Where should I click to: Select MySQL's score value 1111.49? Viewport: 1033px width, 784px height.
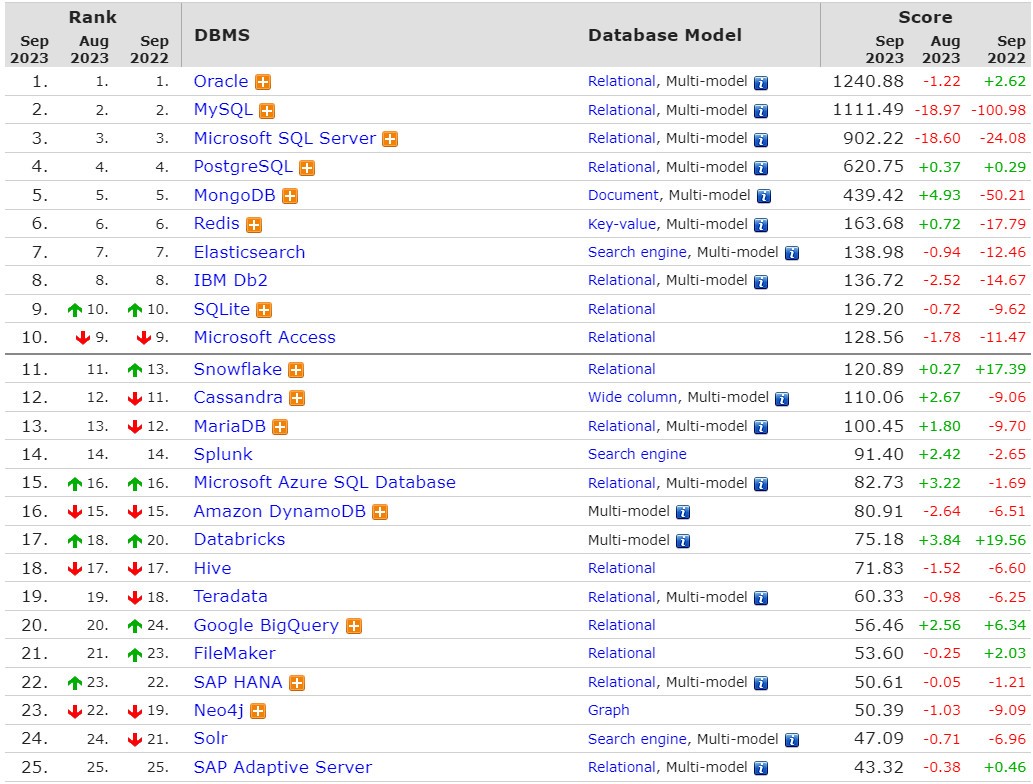(x=868, y=109)
